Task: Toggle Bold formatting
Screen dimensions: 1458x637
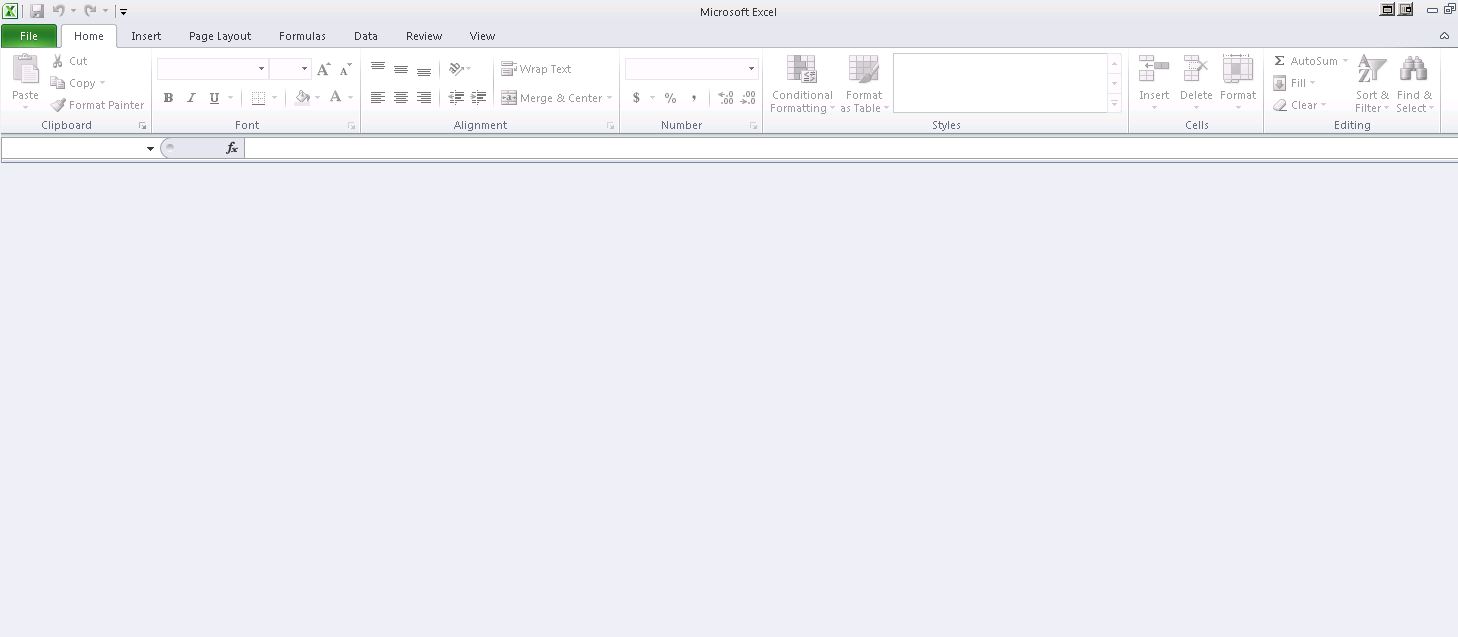Action: (x=168, y=98)
